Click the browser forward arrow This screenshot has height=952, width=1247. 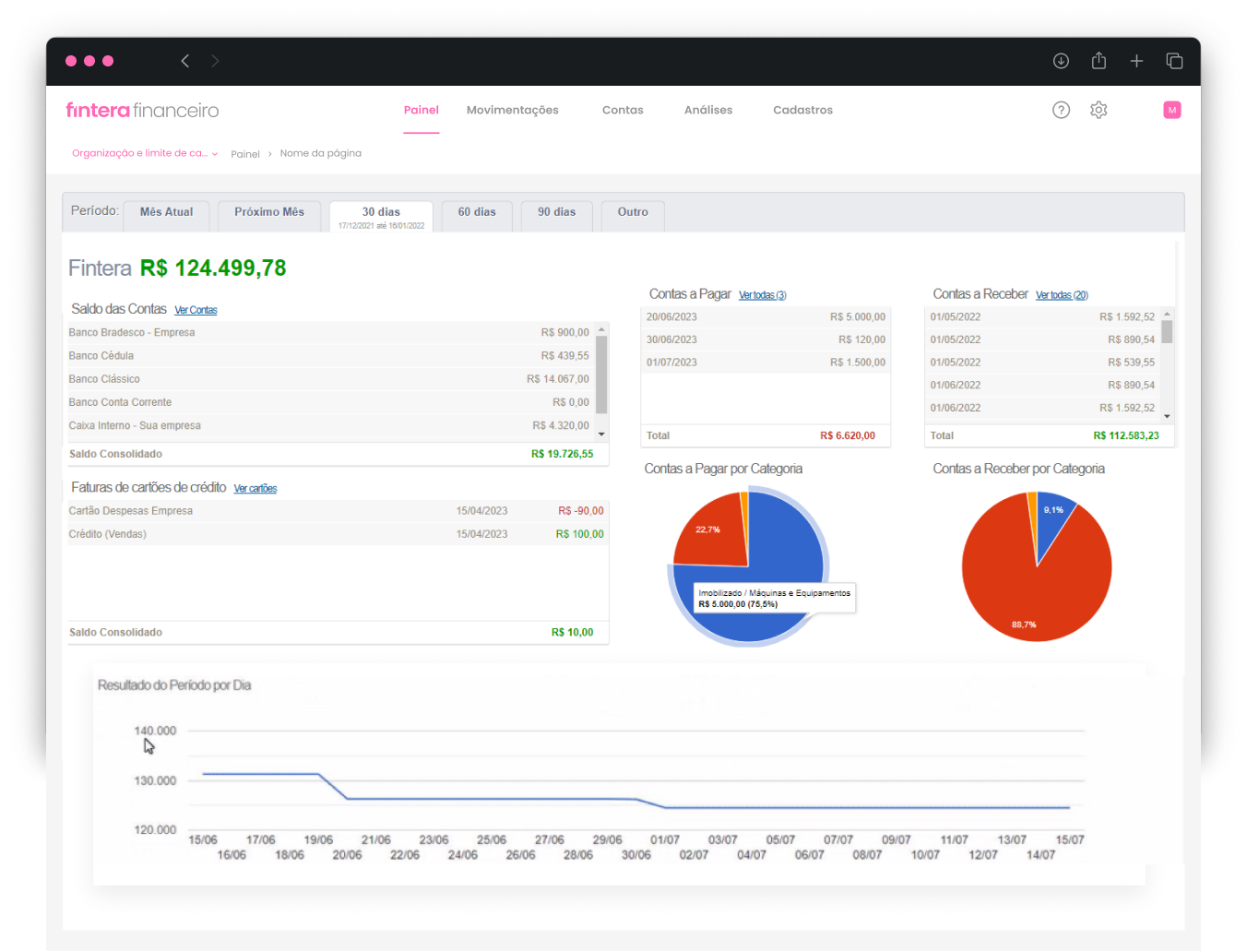pos(215,61)
